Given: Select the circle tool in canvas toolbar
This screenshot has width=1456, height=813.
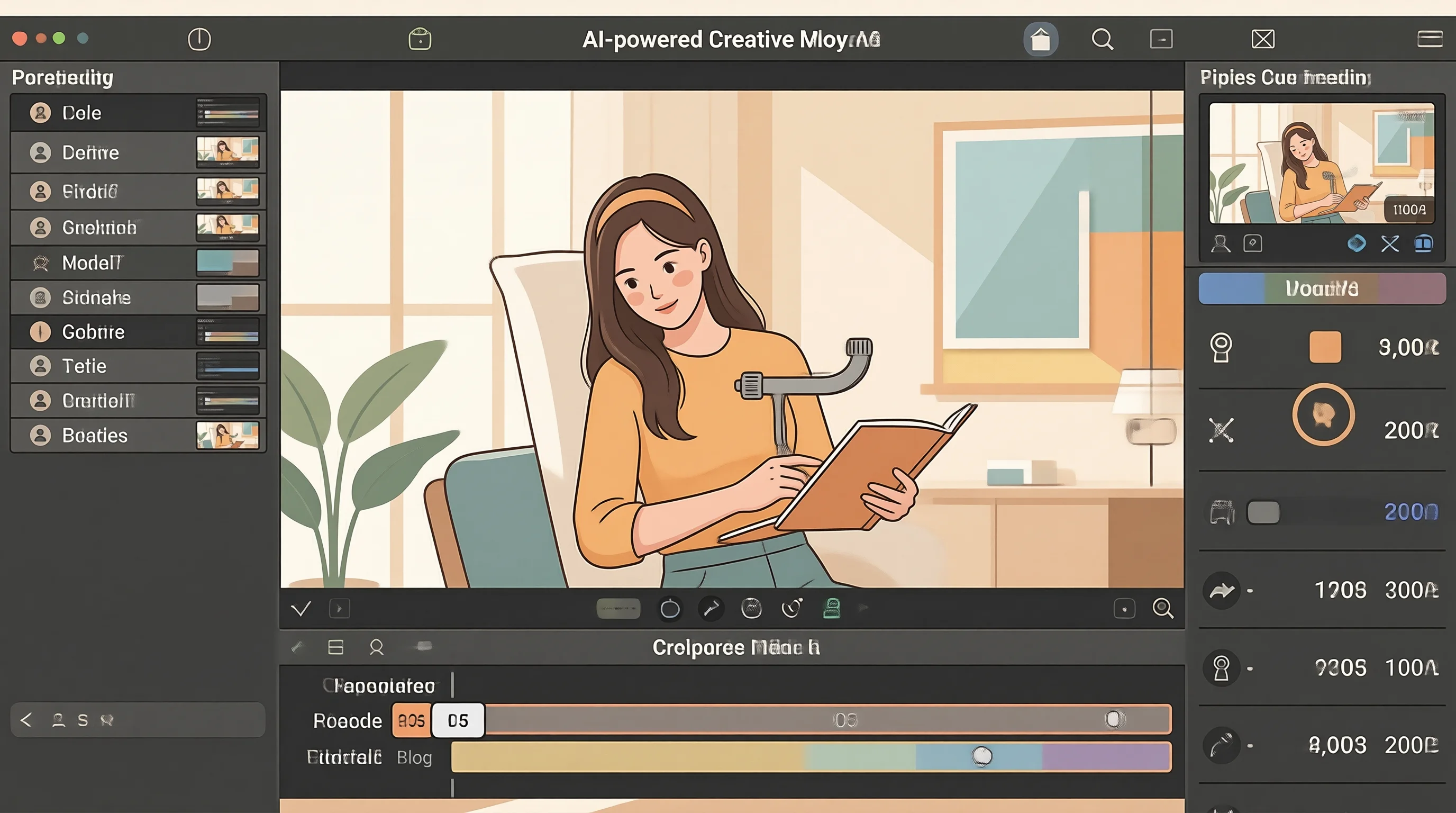Looking at the screenshot, I should 670,609.
